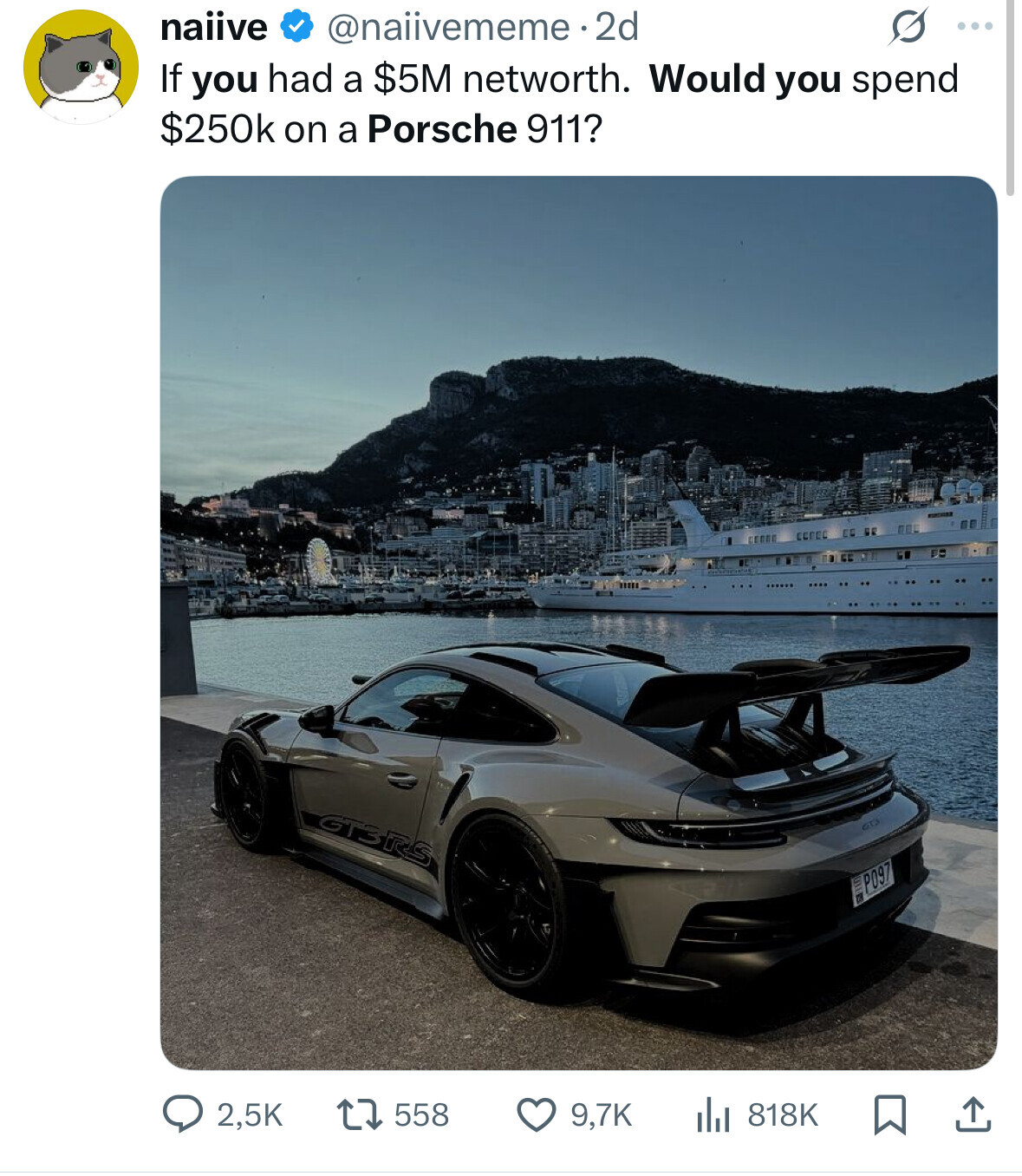The width and height of the screenshot is (1022, 1176).
Task: Click the blue verified badge
Action: (297, 27)
